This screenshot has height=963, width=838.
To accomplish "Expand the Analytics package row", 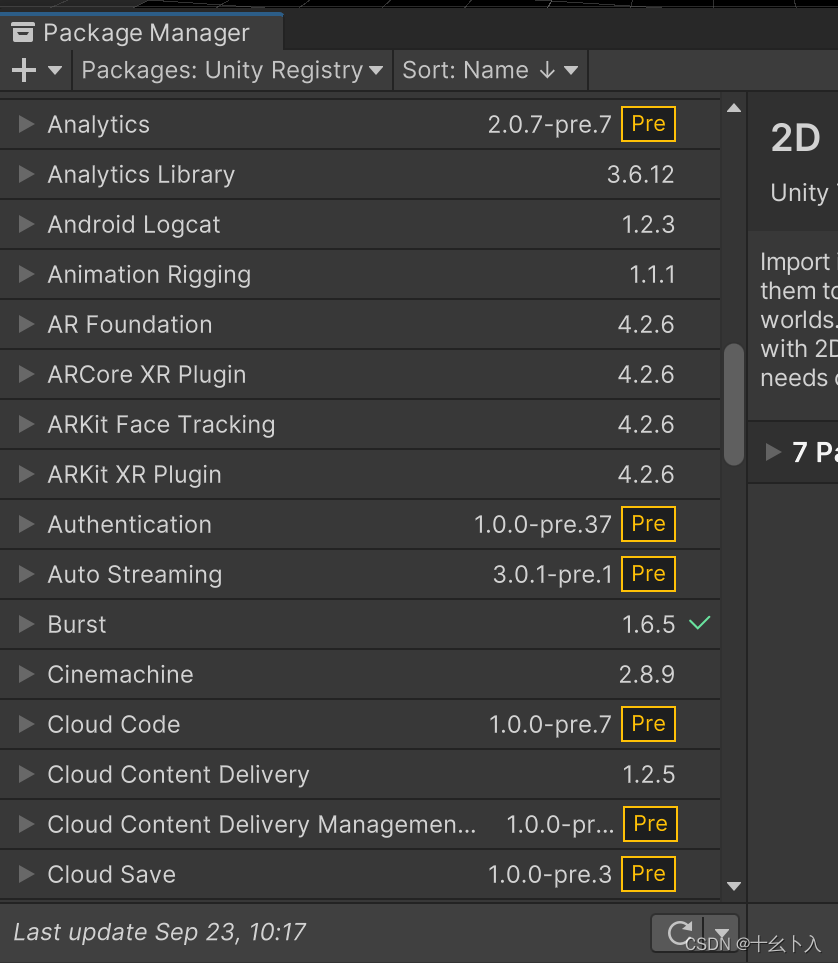I will 26,124.
